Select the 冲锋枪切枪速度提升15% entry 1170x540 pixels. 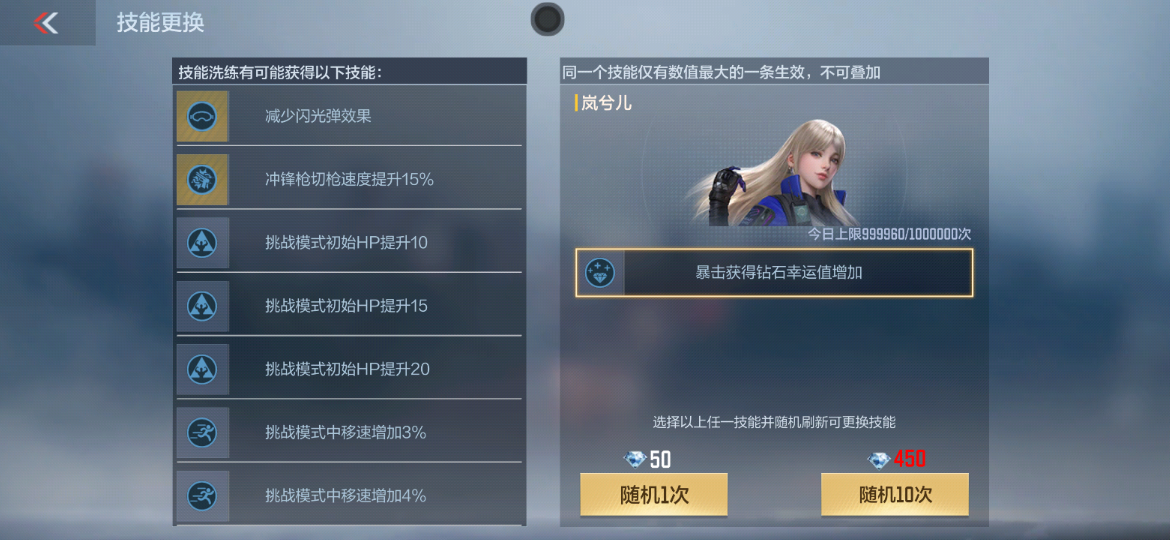tap(349, 179)
